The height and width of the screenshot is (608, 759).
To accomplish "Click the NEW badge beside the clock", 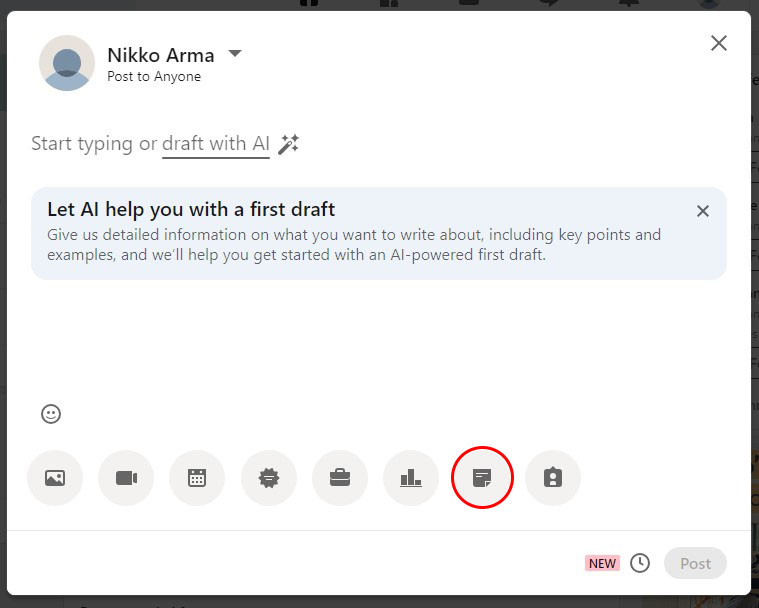I will coord(602,563).
